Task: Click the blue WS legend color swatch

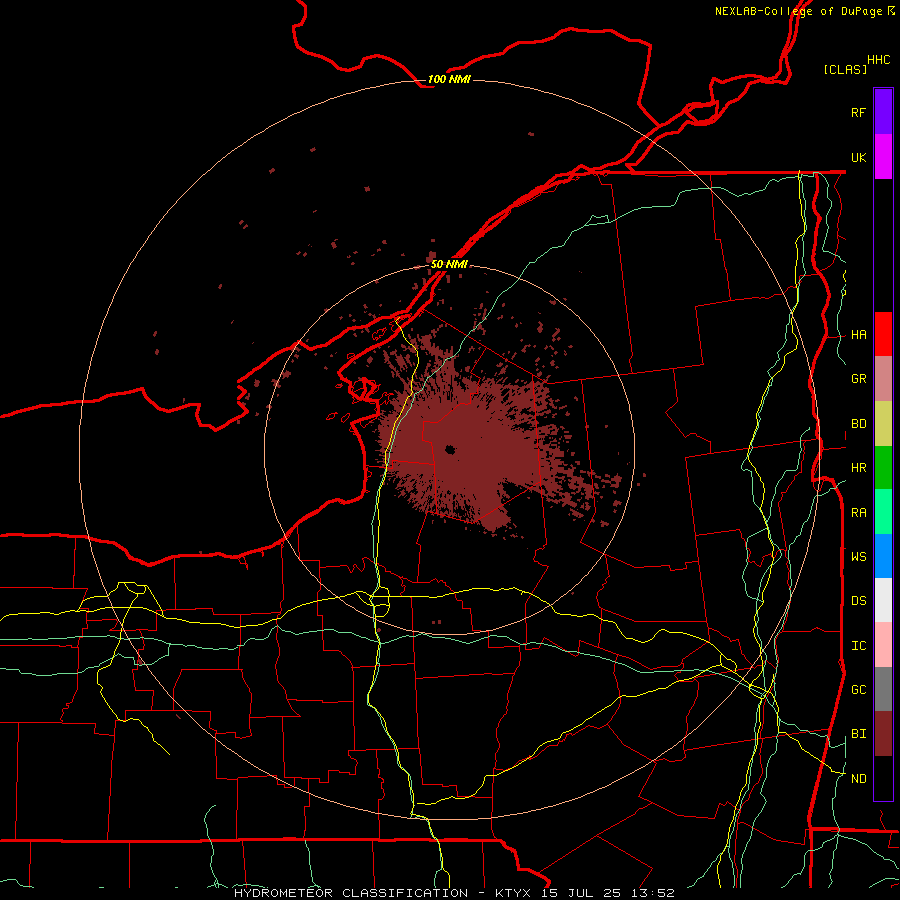Action: tap(883, 556)
